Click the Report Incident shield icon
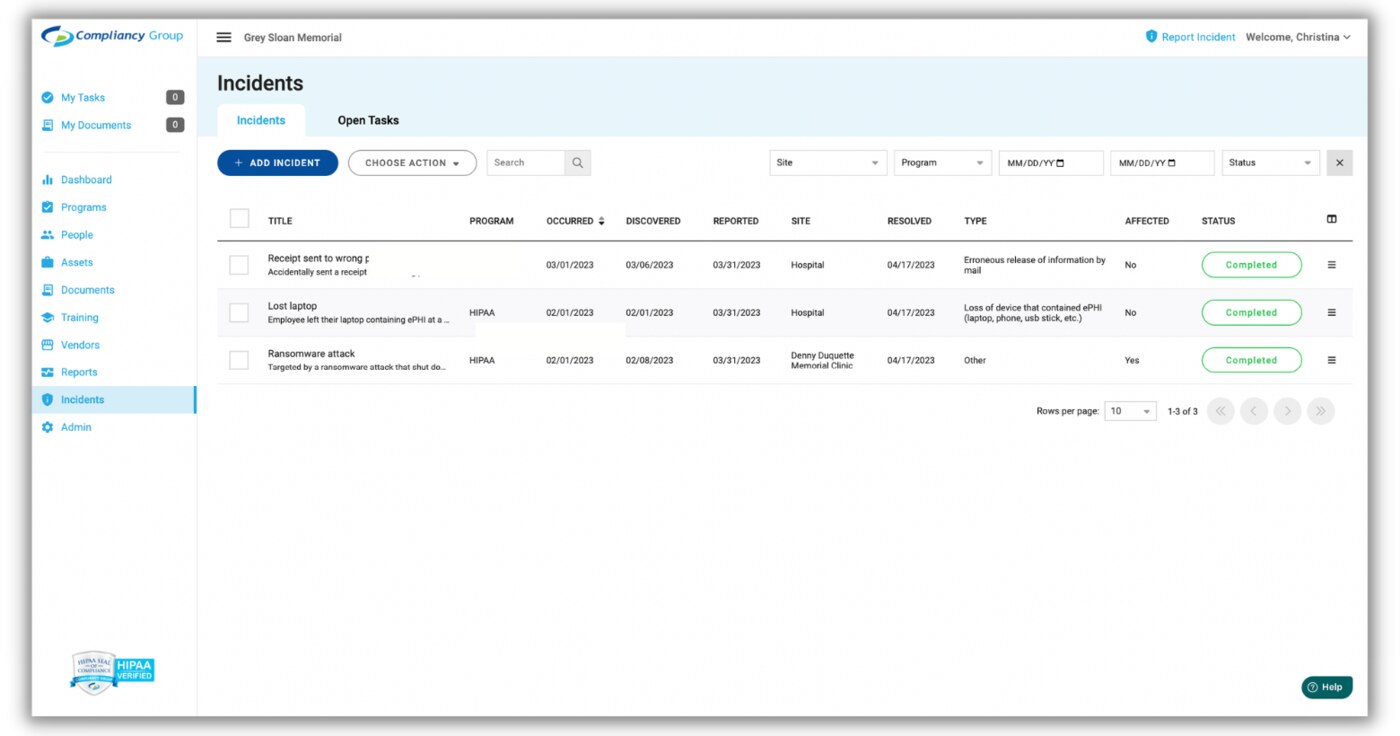 click(x=1151, y=37)
